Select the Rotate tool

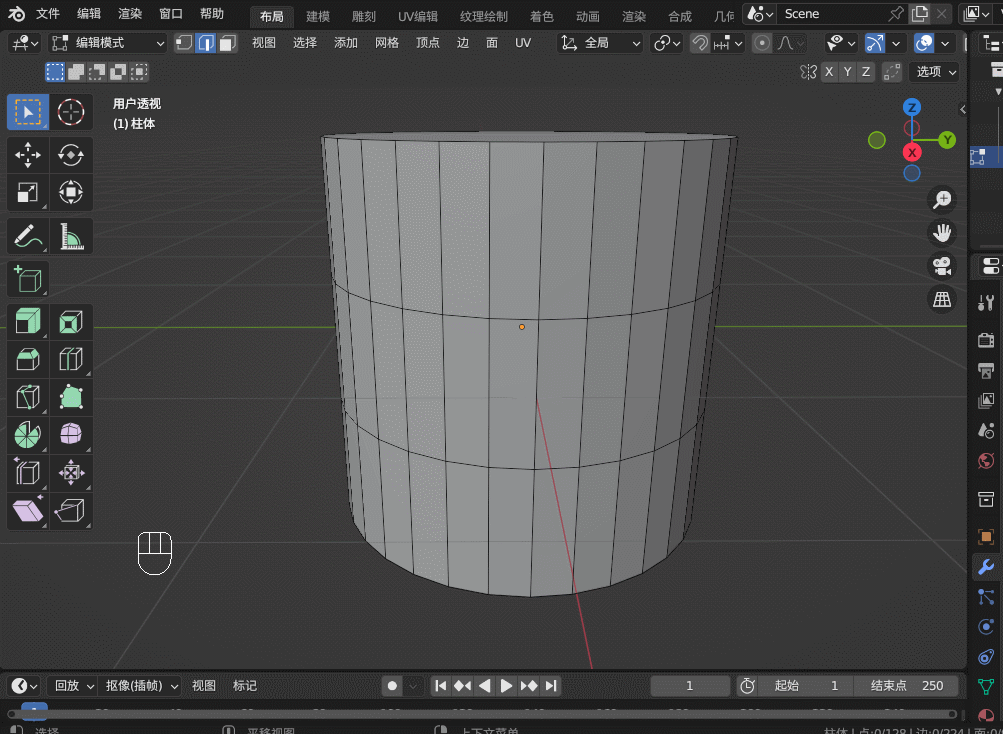[71, 155]
